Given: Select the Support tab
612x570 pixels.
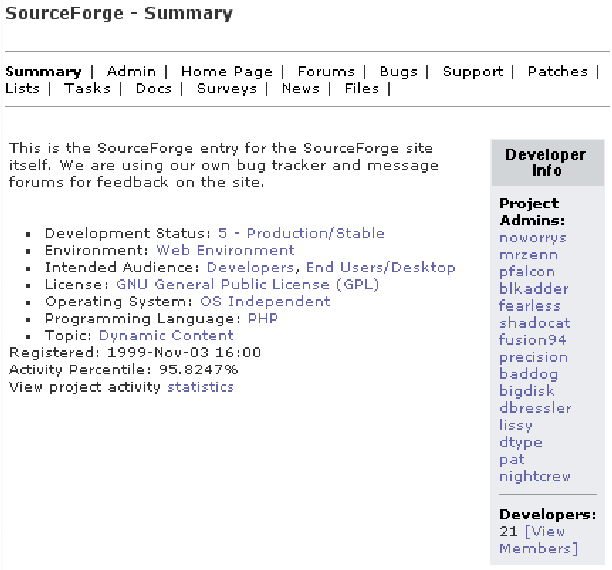Looking at the screenshot, I should 473,72.
